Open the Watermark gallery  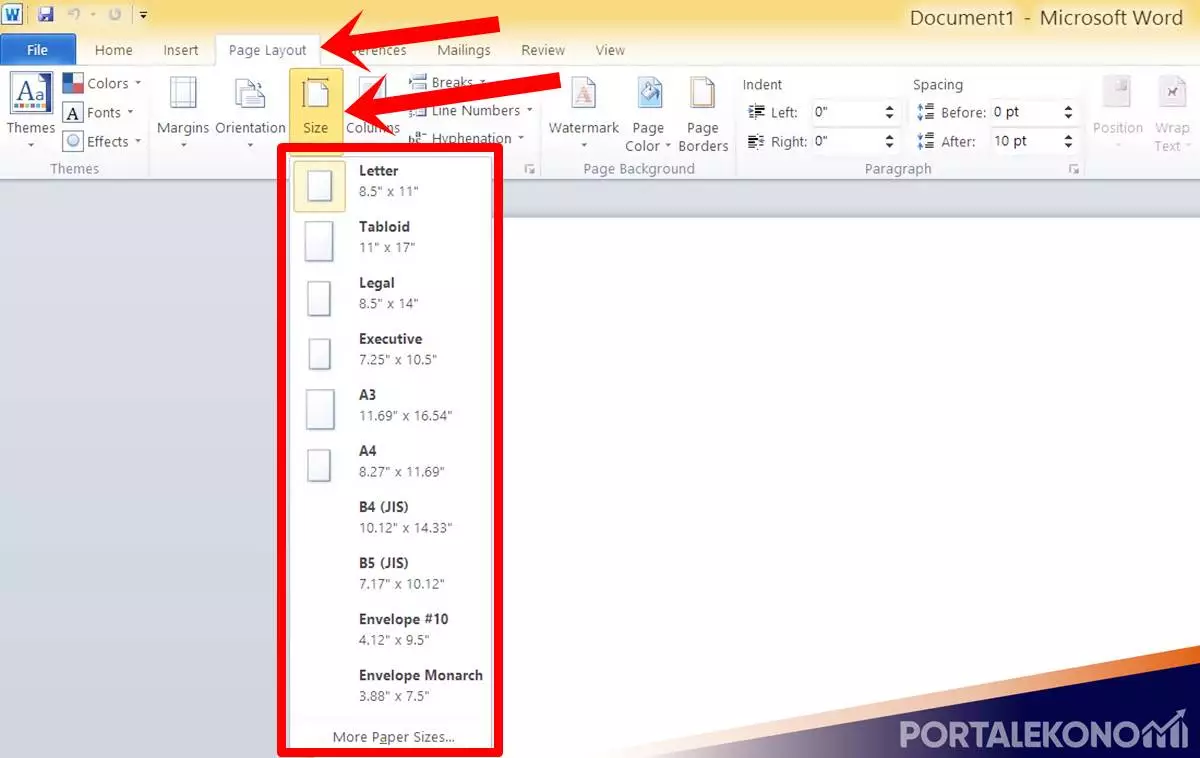point(584,111)
